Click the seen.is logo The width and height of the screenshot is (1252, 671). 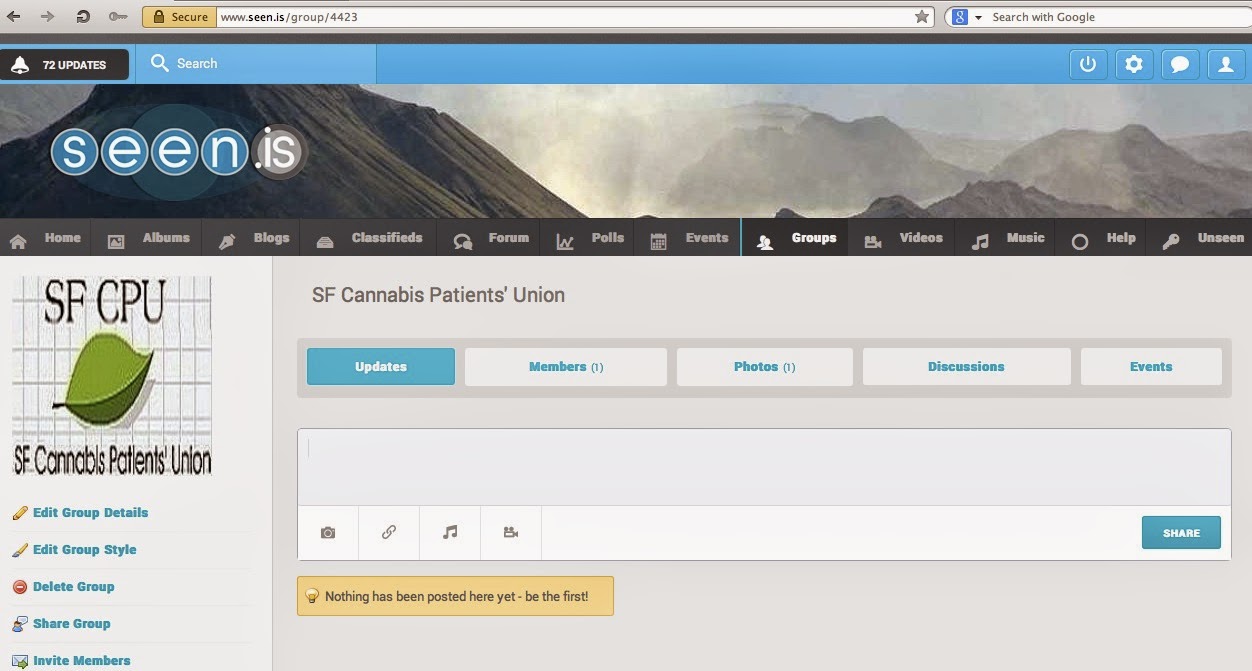(x=177, y=152)
